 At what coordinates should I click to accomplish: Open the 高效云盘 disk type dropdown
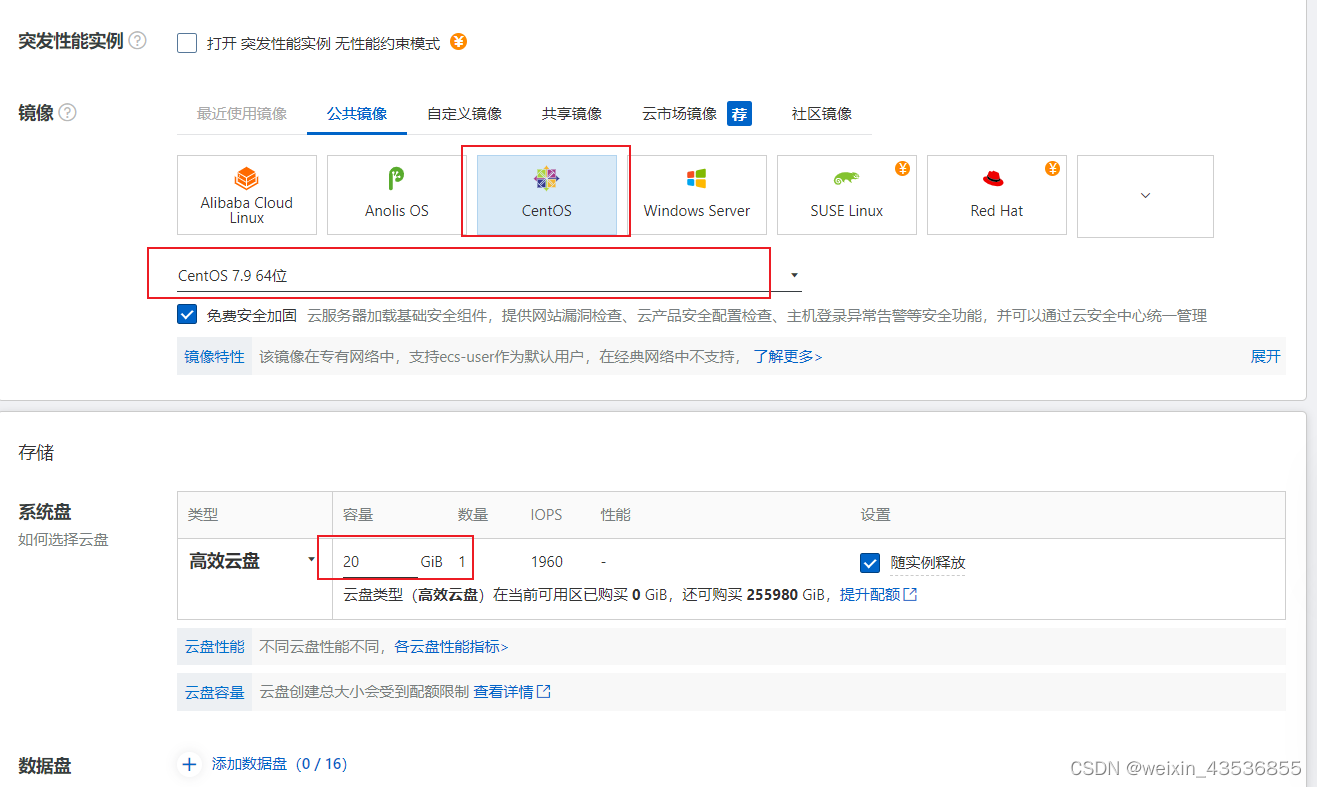point(251,561)
